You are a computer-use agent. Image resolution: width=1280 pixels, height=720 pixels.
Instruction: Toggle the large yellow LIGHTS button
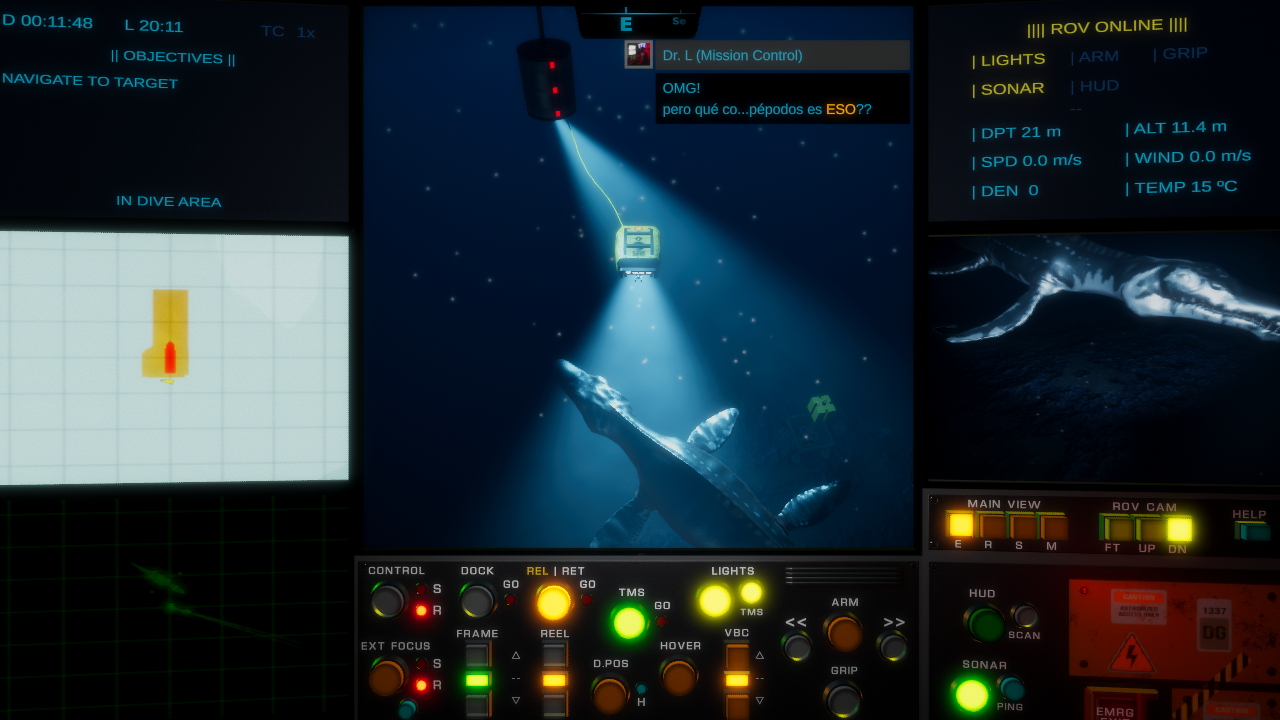(x=715, y=600)
